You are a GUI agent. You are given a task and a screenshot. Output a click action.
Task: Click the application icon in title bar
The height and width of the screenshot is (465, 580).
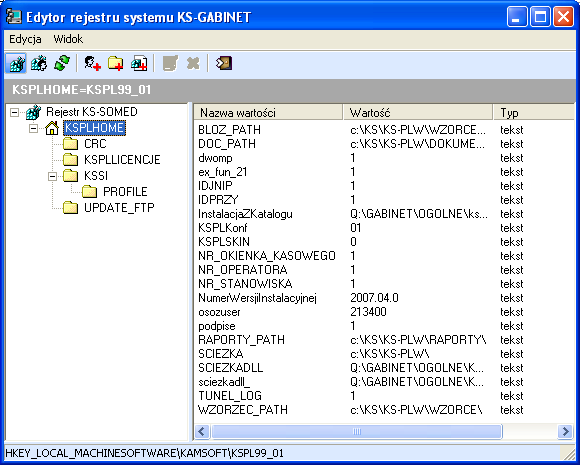pos(14,17)
